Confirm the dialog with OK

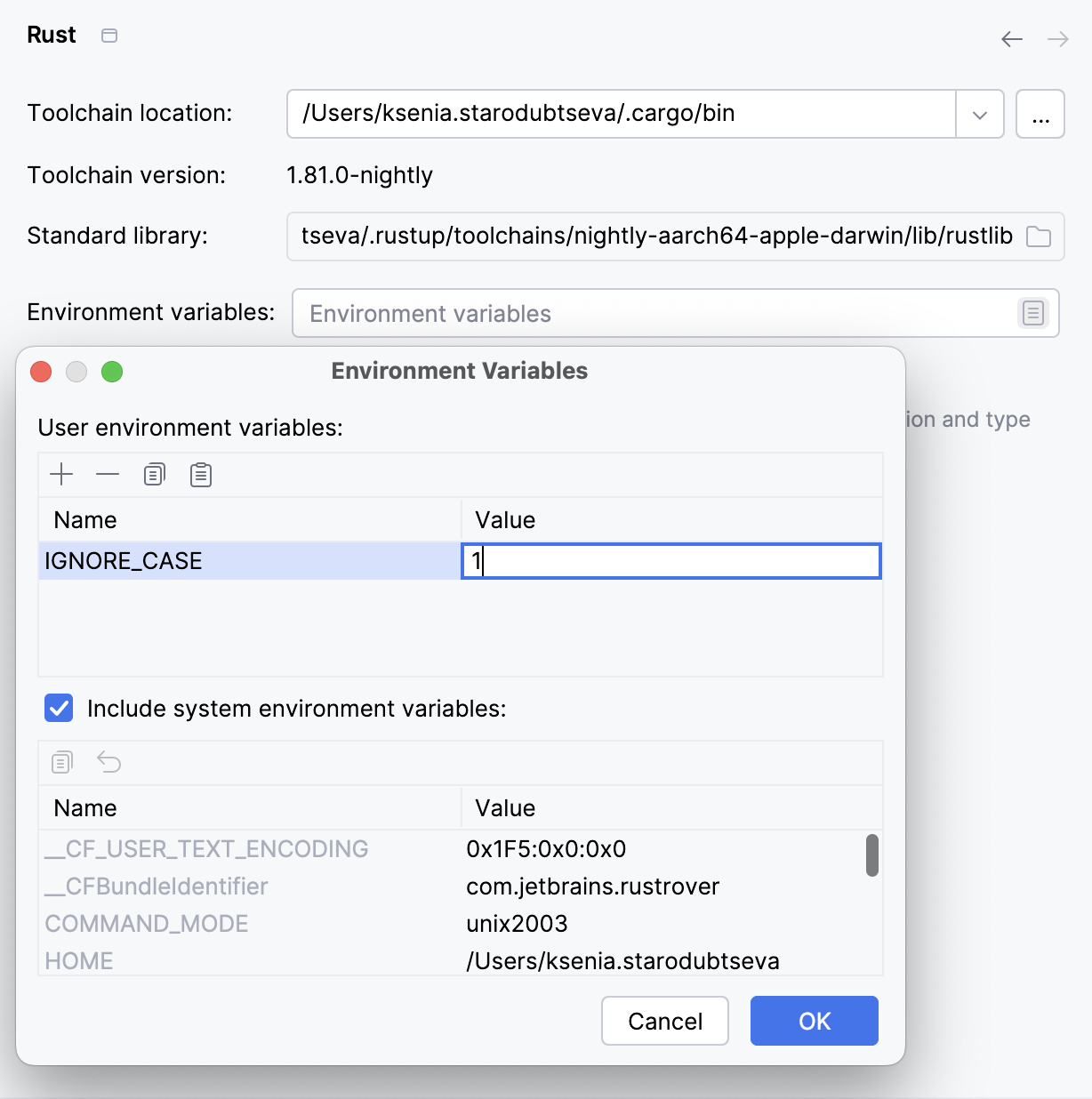[x=815, y=1021]
